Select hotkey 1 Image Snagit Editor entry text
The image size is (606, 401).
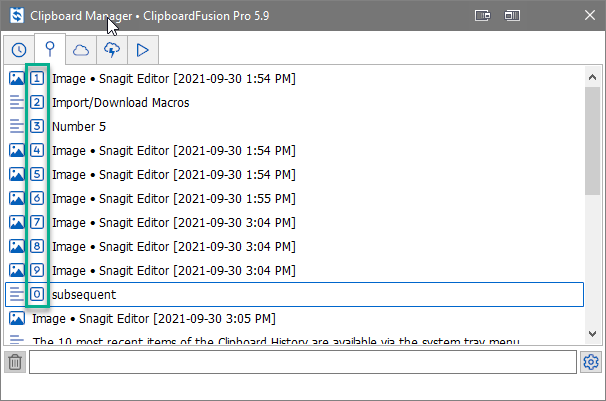(x=174, y=79)
